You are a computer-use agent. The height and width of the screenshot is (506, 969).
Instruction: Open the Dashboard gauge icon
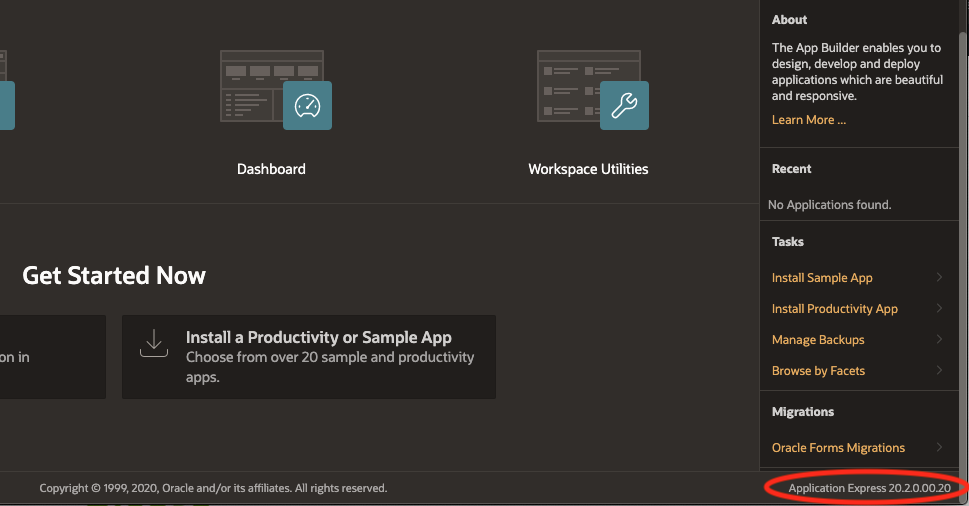tap(307, 106)
